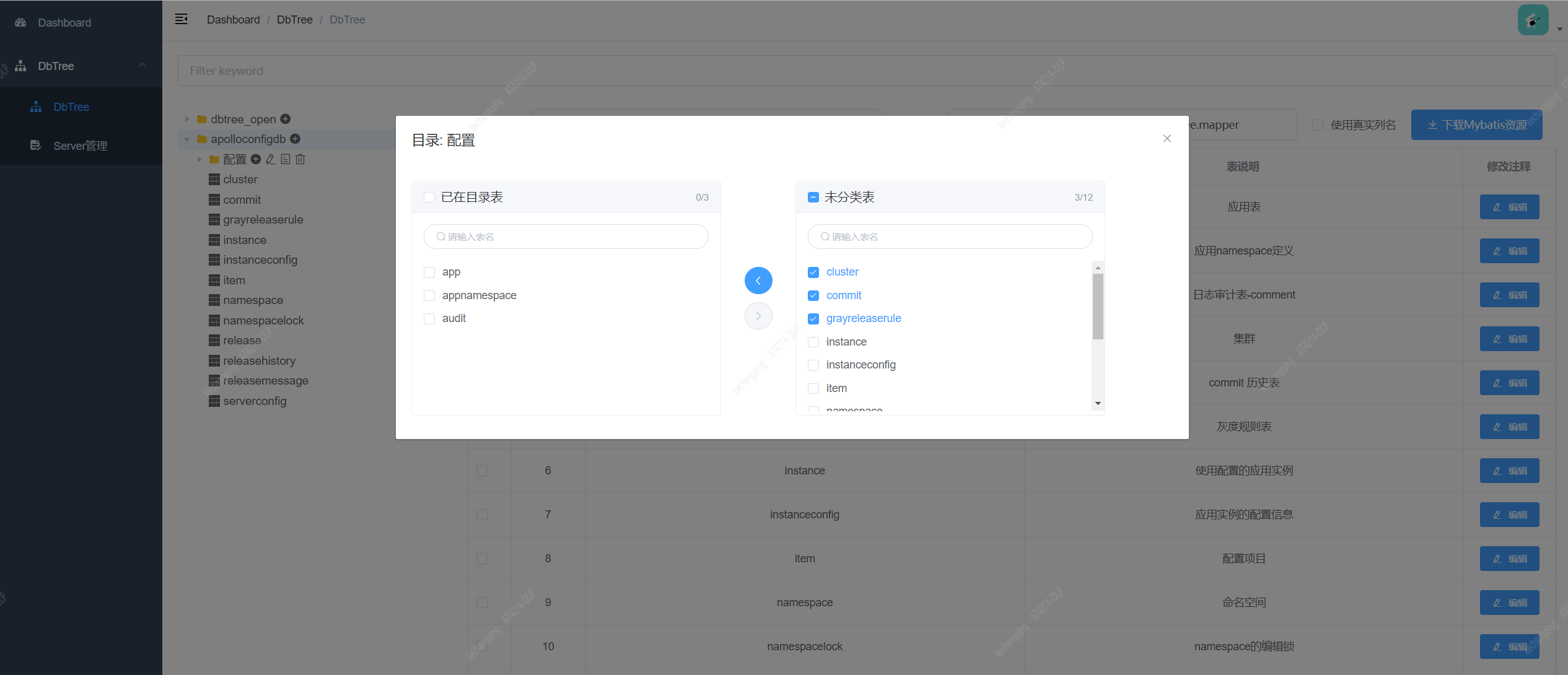
Task: Click the 已在目录表 table name search field
Action: point(566,237)
